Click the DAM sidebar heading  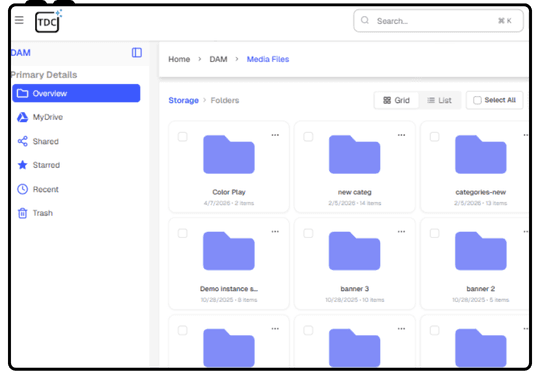pos(21,53)
